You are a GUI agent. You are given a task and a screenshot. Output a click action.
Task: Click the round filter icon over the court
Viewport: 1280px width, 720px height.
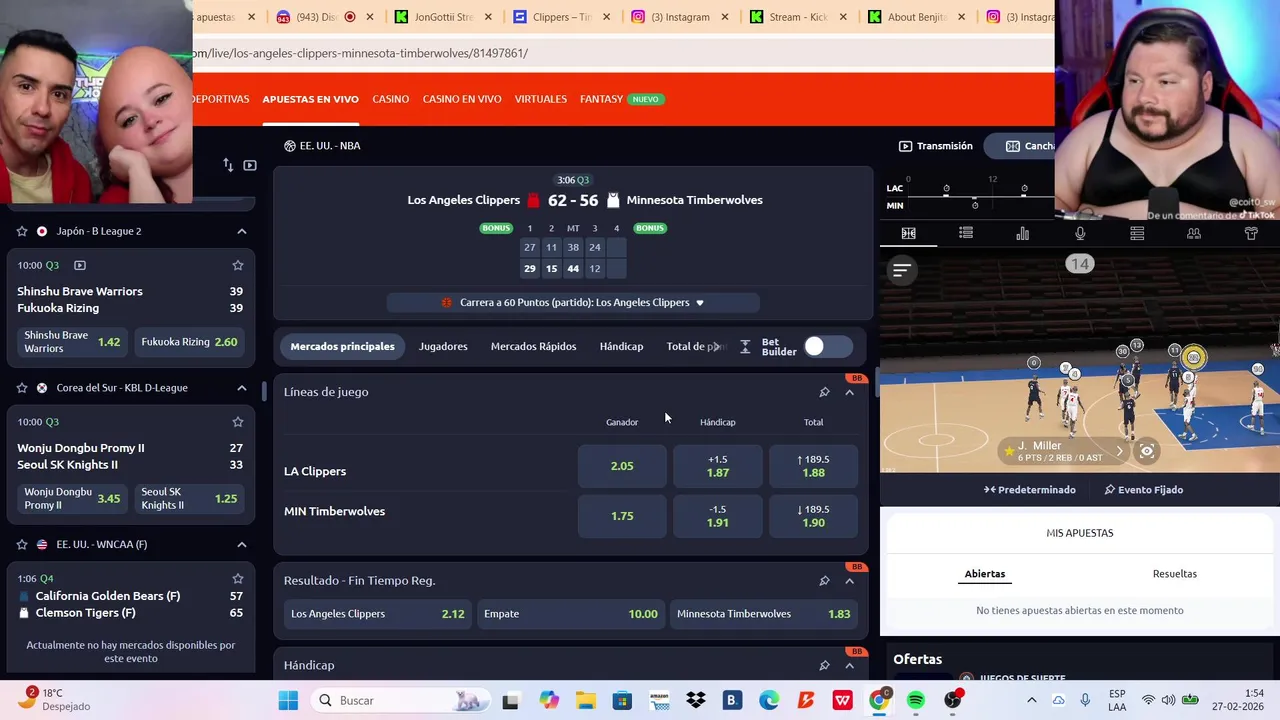click(901, 270)
